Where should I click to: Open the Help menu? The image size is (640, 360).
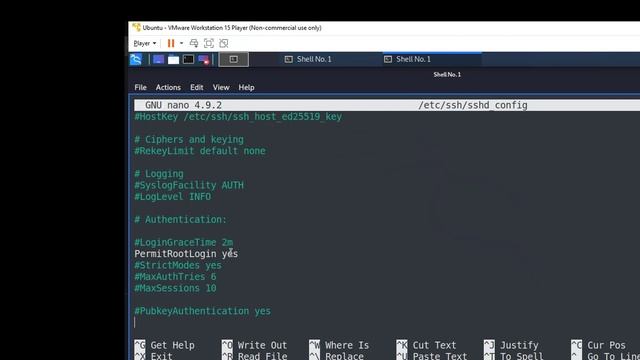pos(246,87)
